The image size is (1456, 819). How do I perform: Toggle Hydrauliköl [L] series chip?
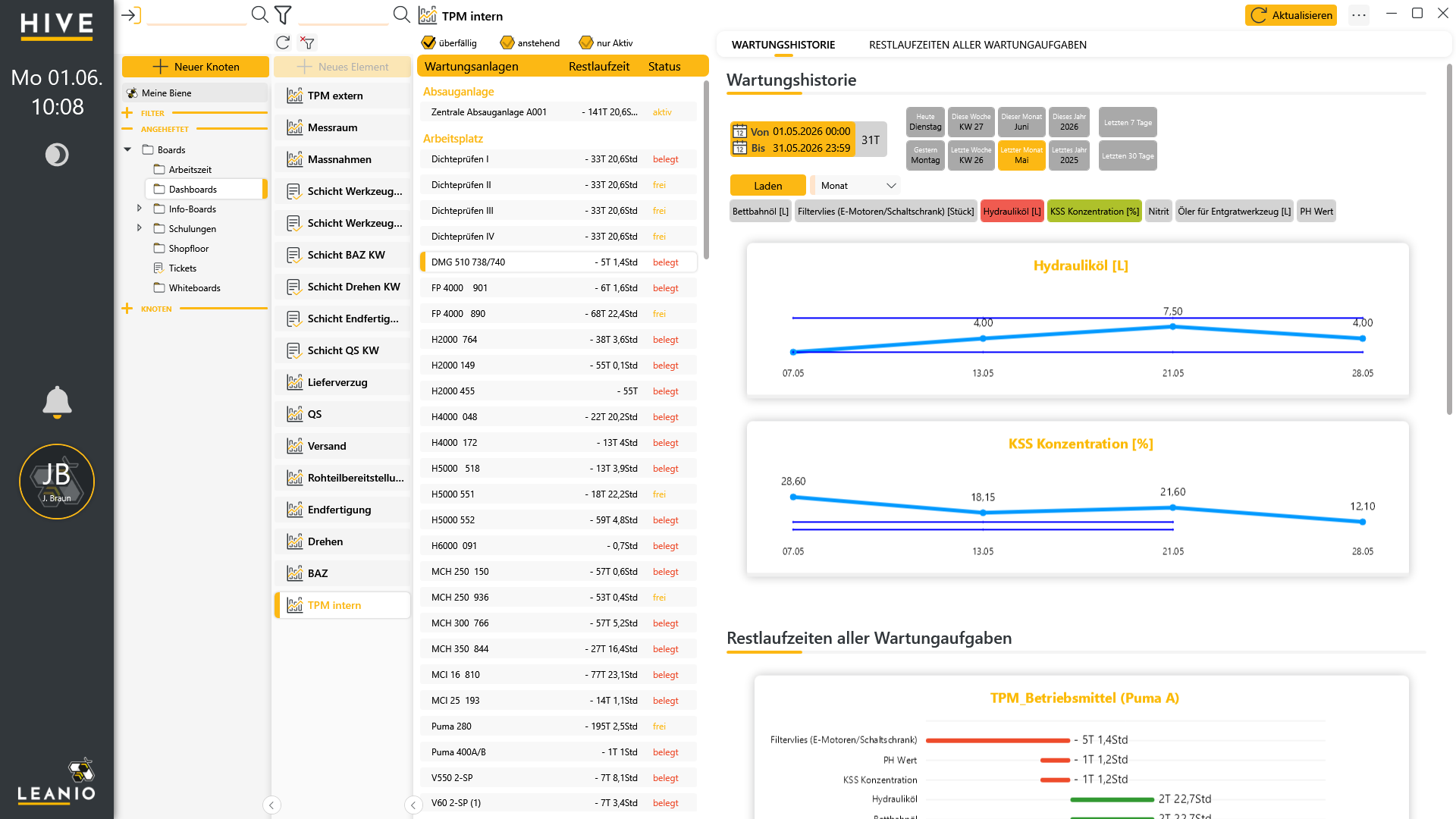click(x=1012, y=212)
